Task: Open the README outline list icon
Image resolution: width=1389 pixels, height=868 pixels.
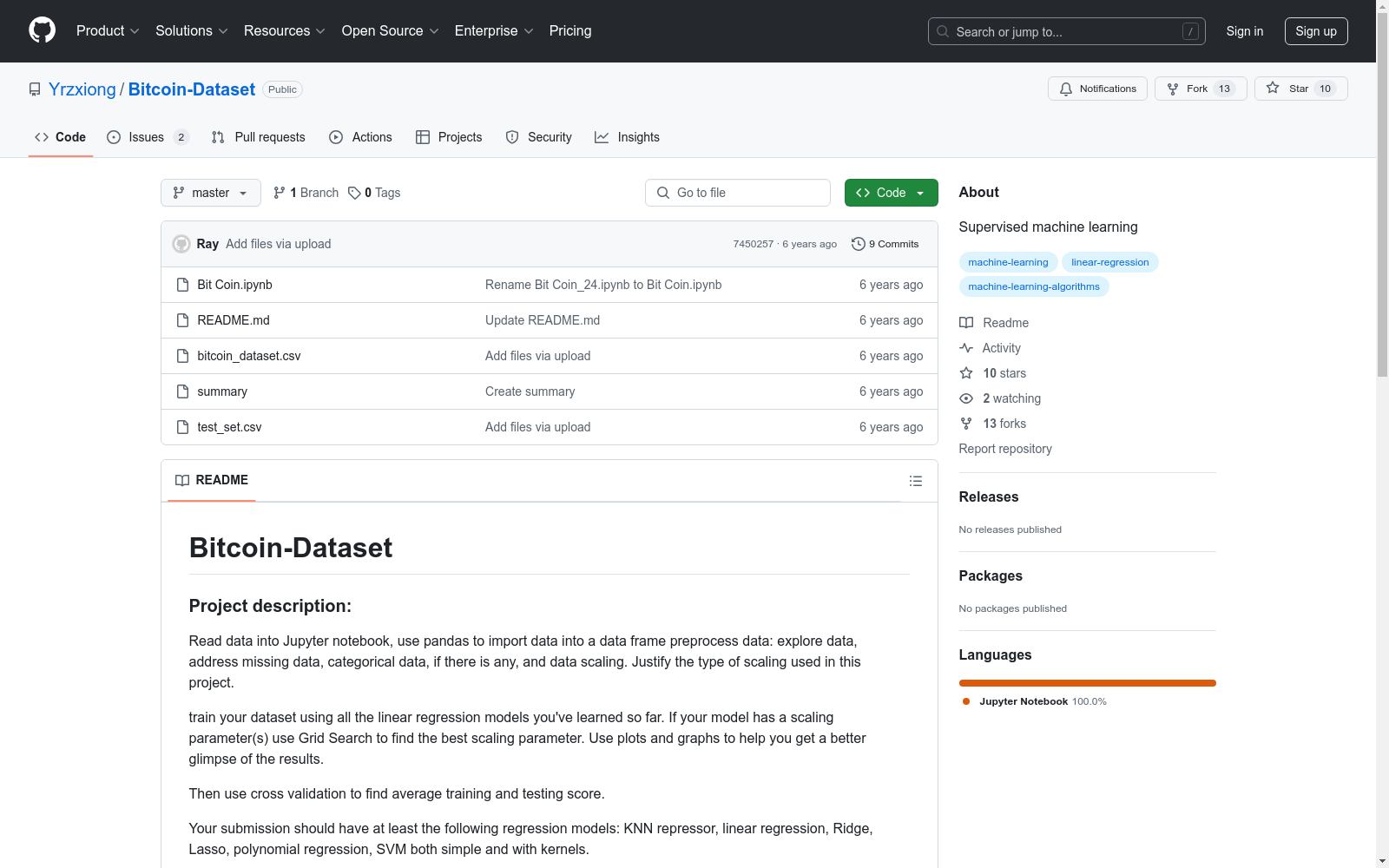Action: [915, 481]
